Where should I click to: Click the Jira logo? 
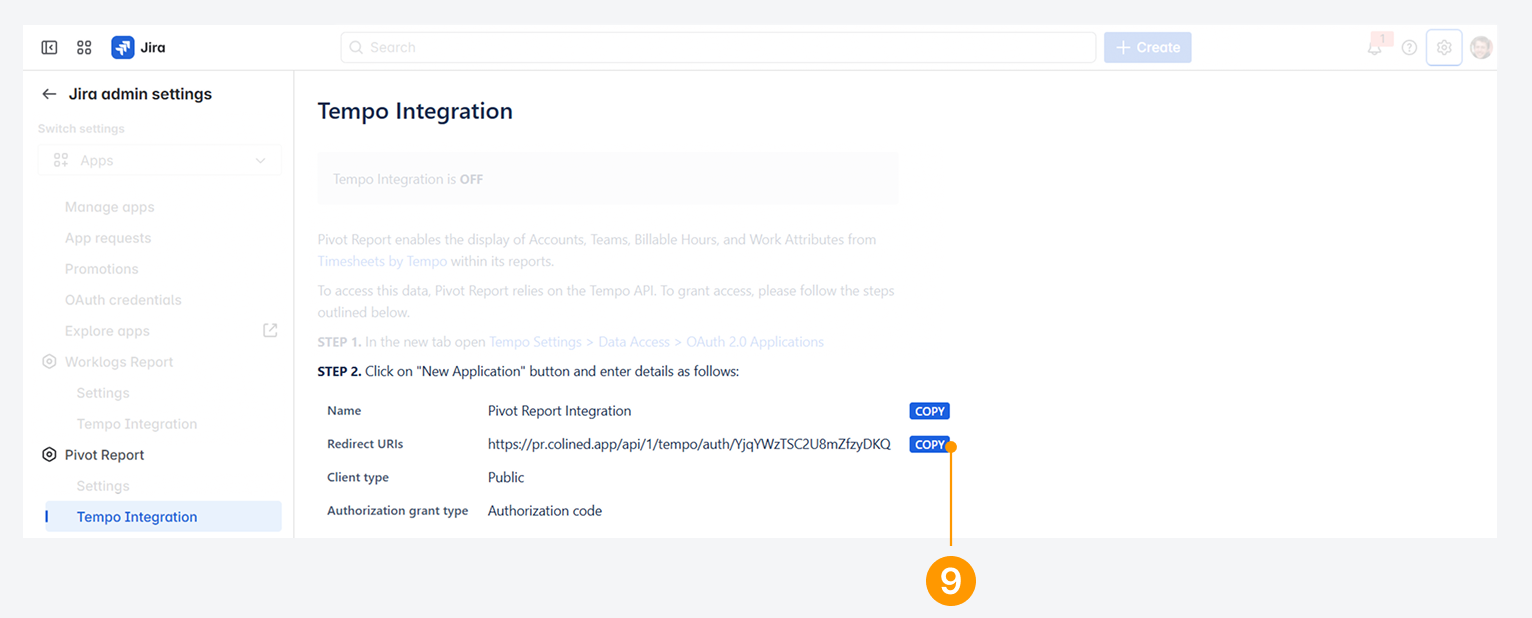[139, 47]
